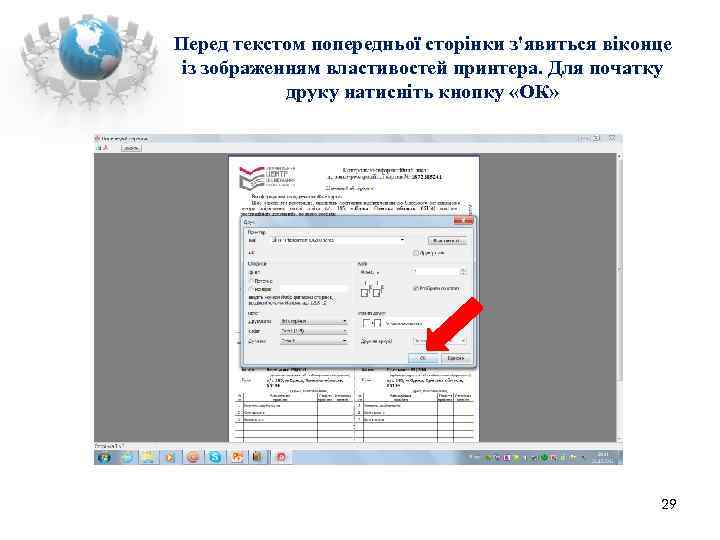Open Windows Explorer folder on taskbar

click(149, 457)
